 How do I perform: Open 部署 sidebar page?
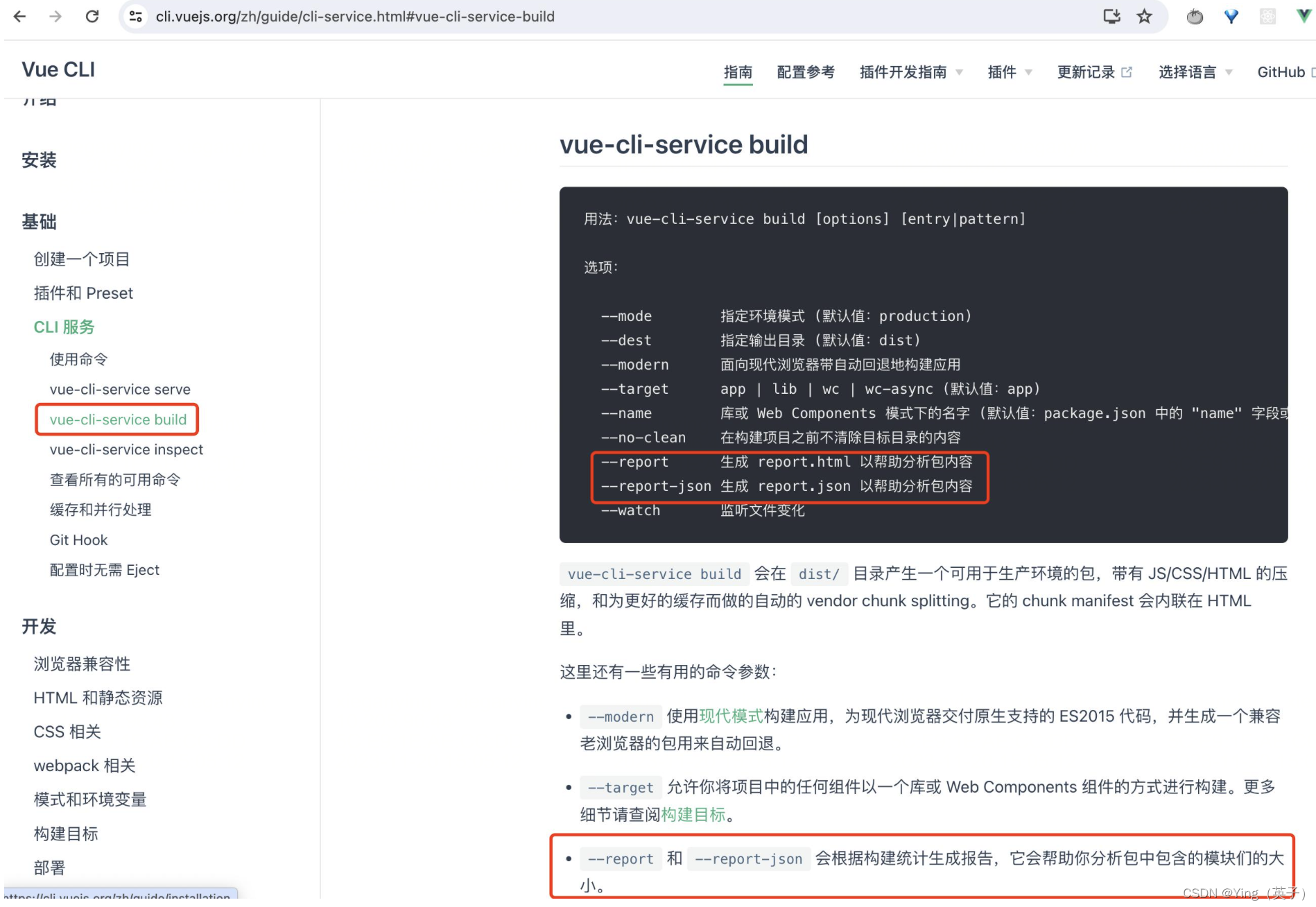(x=49, y=868)
